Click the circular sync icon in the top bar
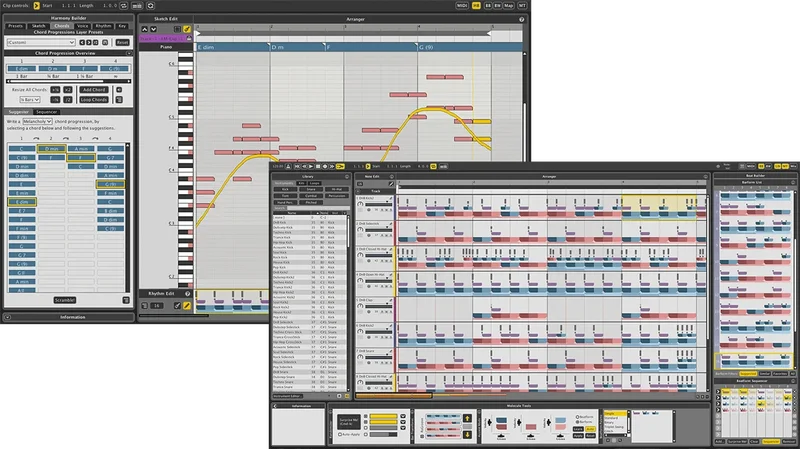This screenshot has height=449, width=800. coord(151,6)
